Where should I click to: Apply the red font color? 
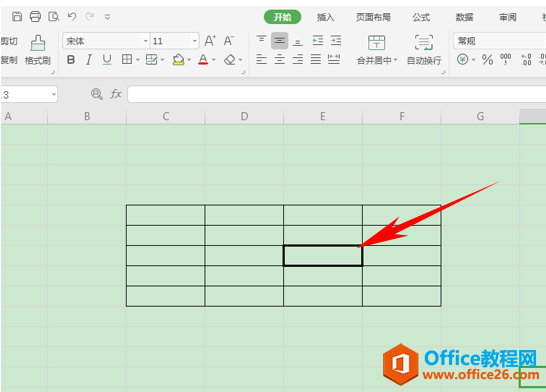click(x=203, y=60)
